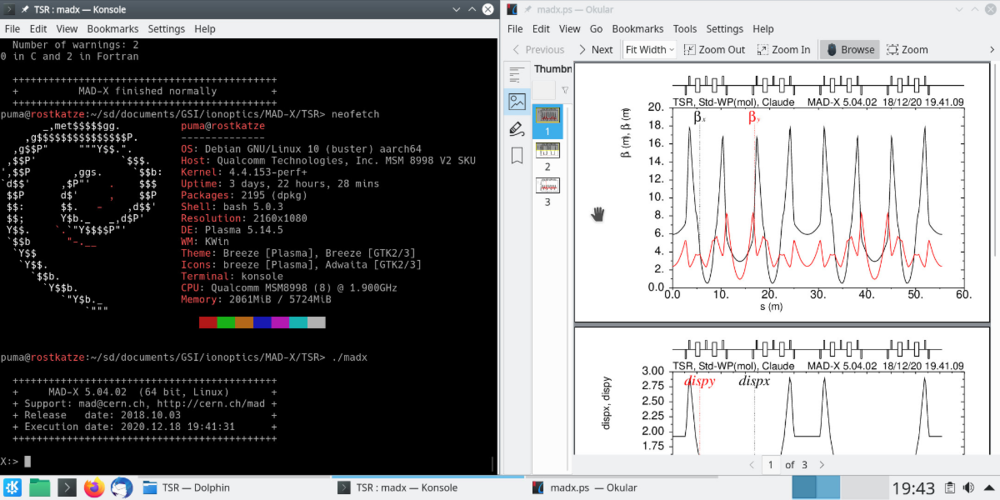The height and width of the screenshot is (500, 1000).
Task: Click the Zoom Out toolbar button
Action: coord(714,49)
